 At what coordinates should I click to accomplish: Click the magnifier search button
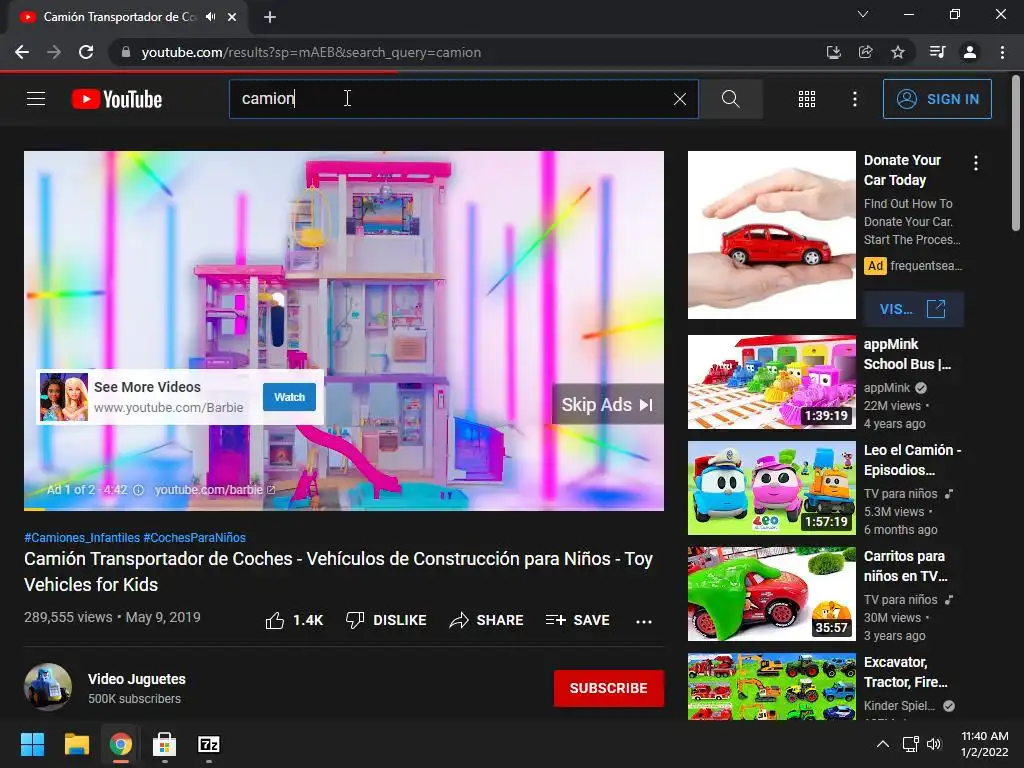[731, 99]
